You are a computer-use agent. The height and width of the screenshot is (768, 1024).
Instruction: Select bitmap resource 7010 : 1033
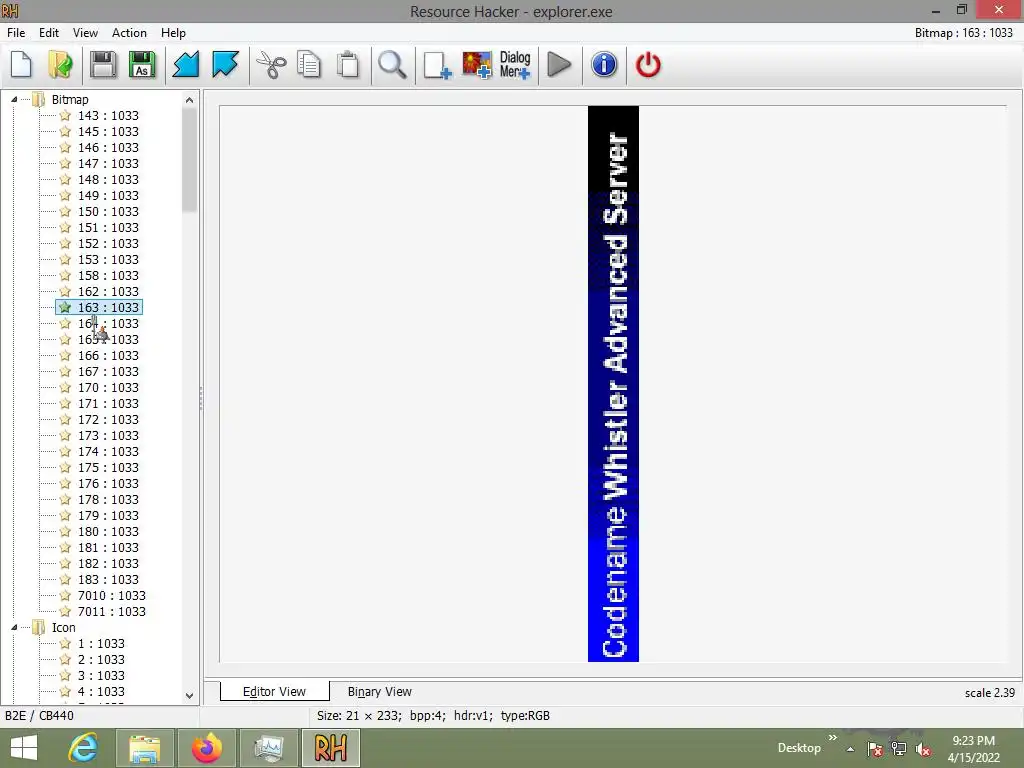click(112, 596)
